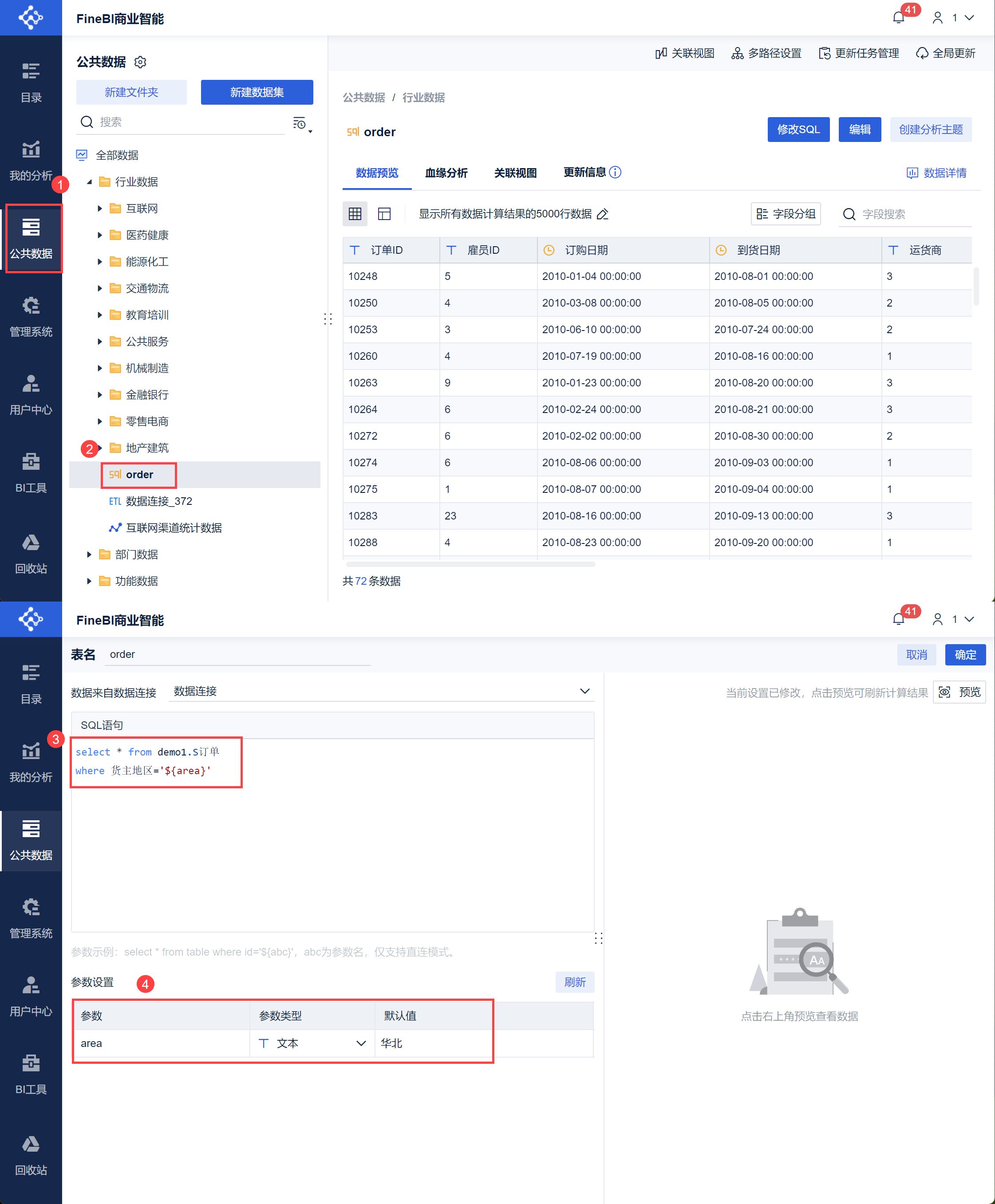The image size is (995, 1204).
Task: Open the 更新信息 tab
Action: click(585, 173)
